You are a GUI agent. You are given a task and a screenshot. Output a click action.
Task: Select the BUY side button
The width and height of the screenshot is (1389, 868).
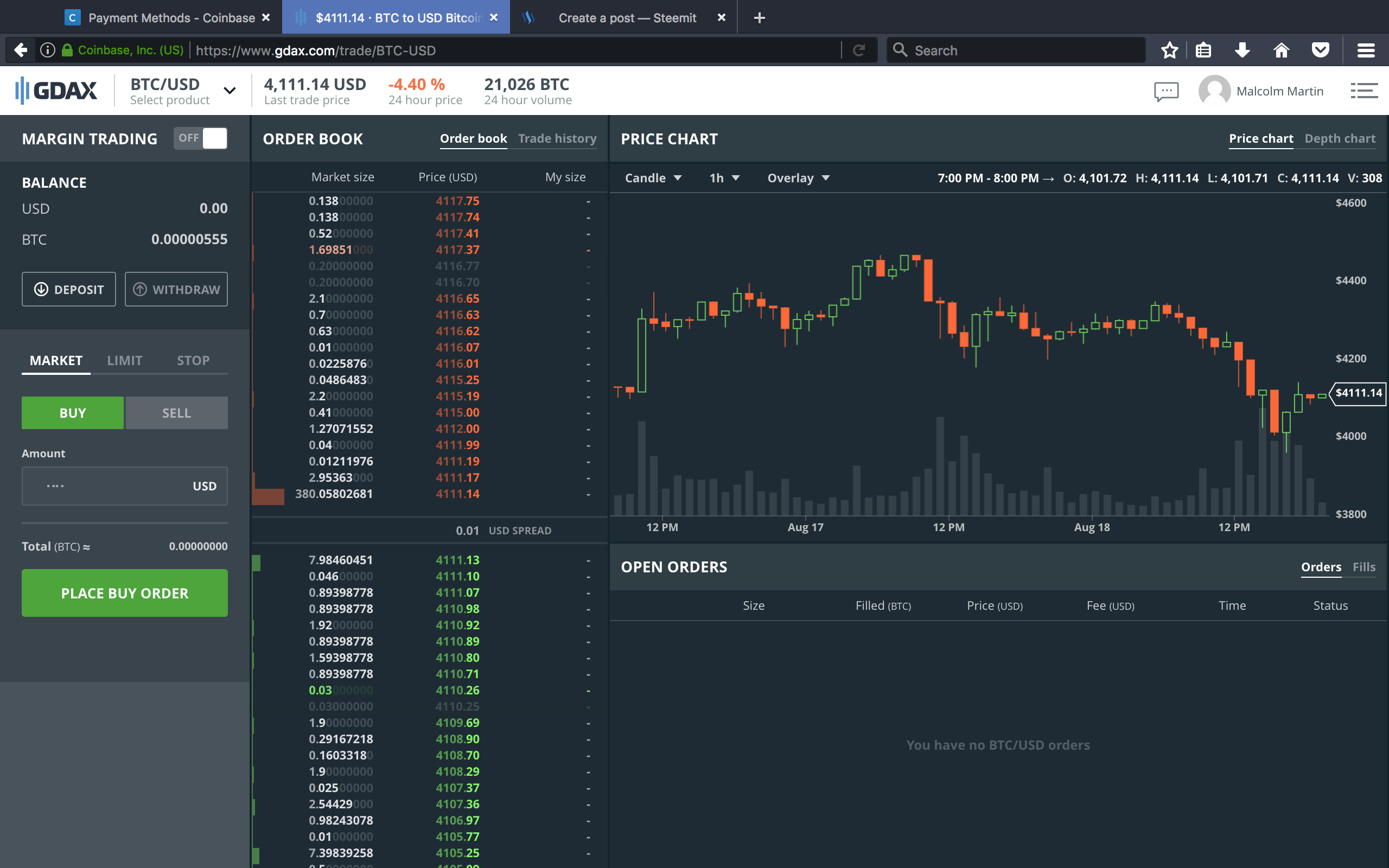(72, 413)
